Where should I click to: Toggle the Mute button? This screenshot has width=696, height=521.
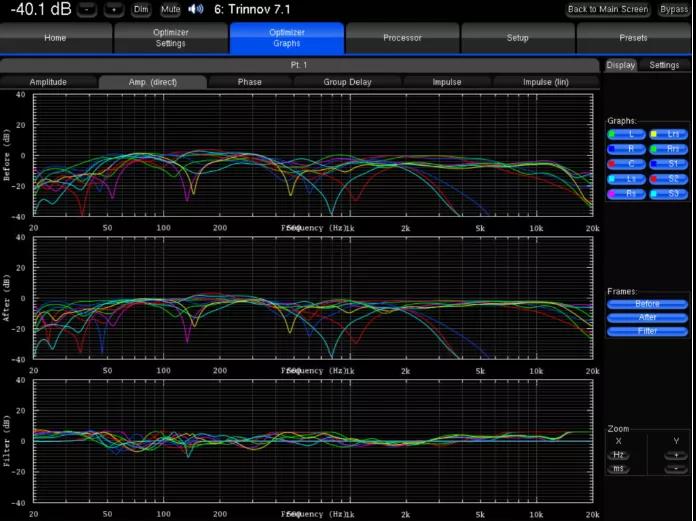coord(170,9)
